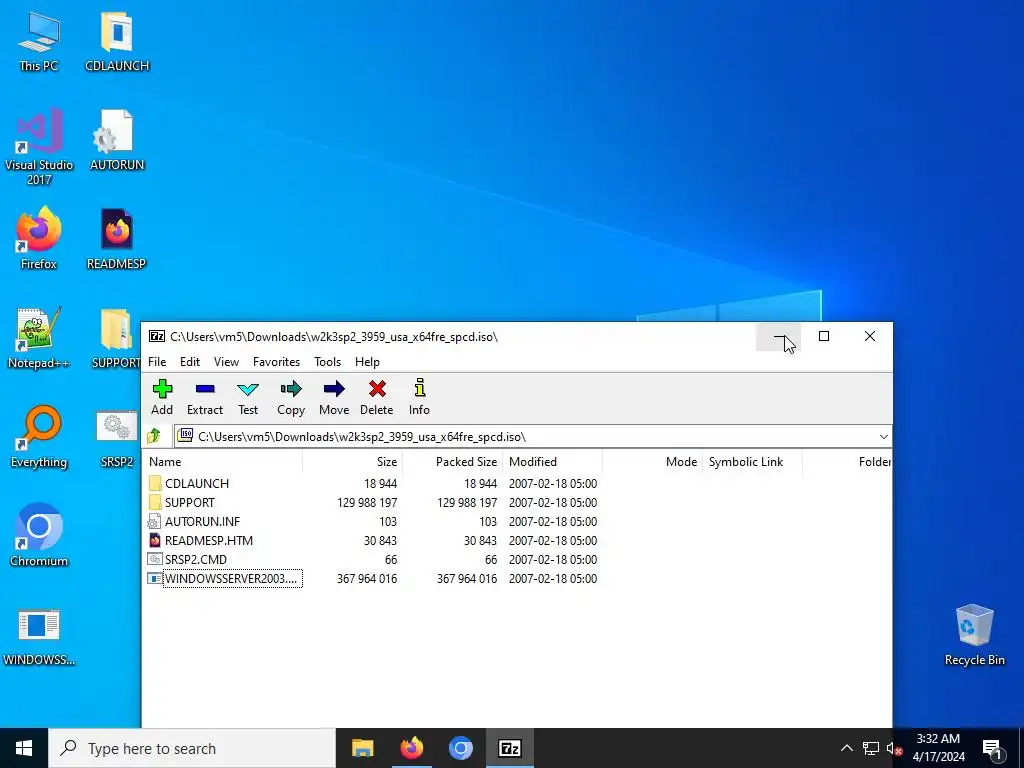The height and width of the screenshot is (768, 1024).
Task: Click the address bar path field
Action: (525, 436)
